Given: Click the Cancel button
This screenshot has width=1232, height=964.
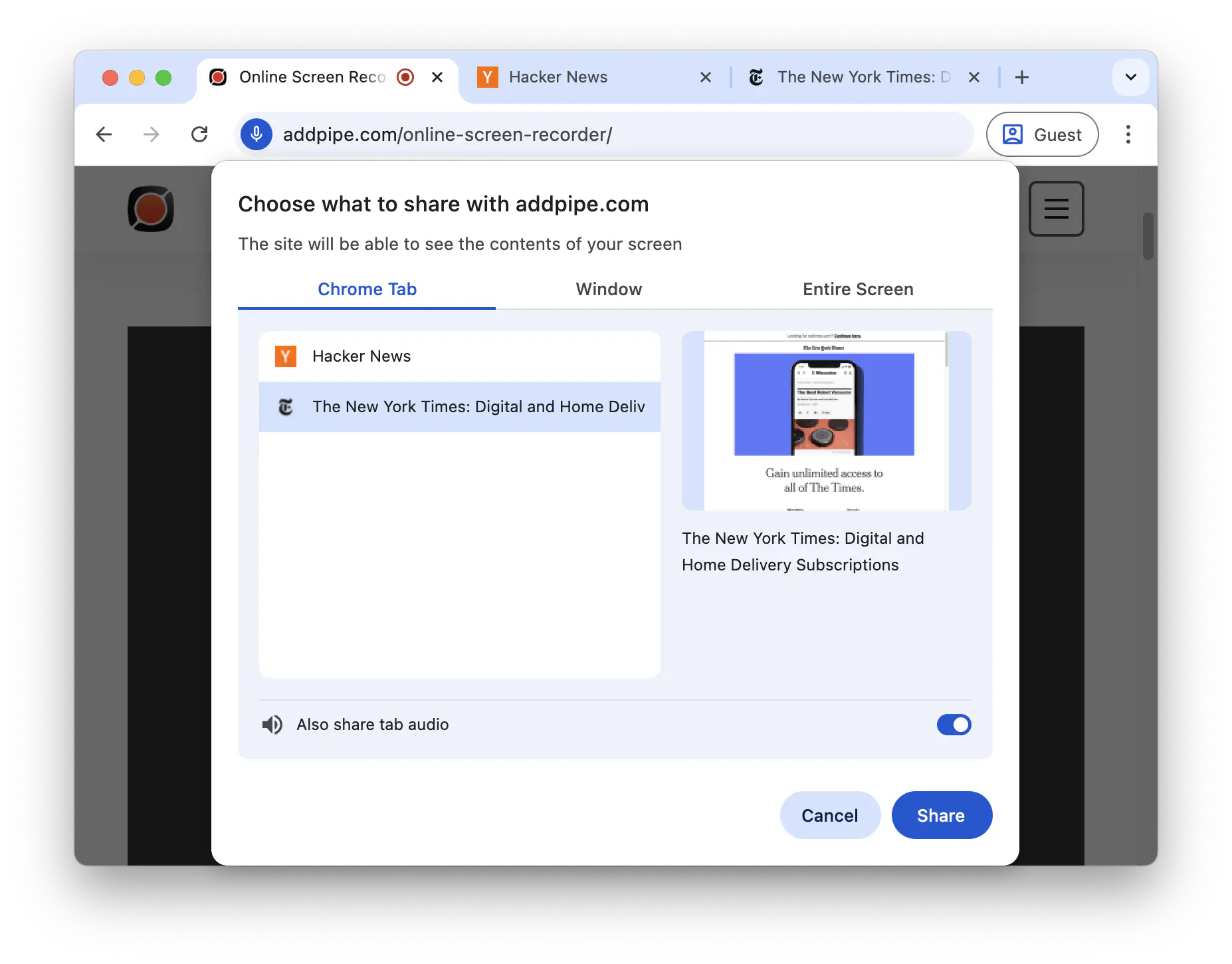Looking at the screenshot, I should [x=830, y=815].
